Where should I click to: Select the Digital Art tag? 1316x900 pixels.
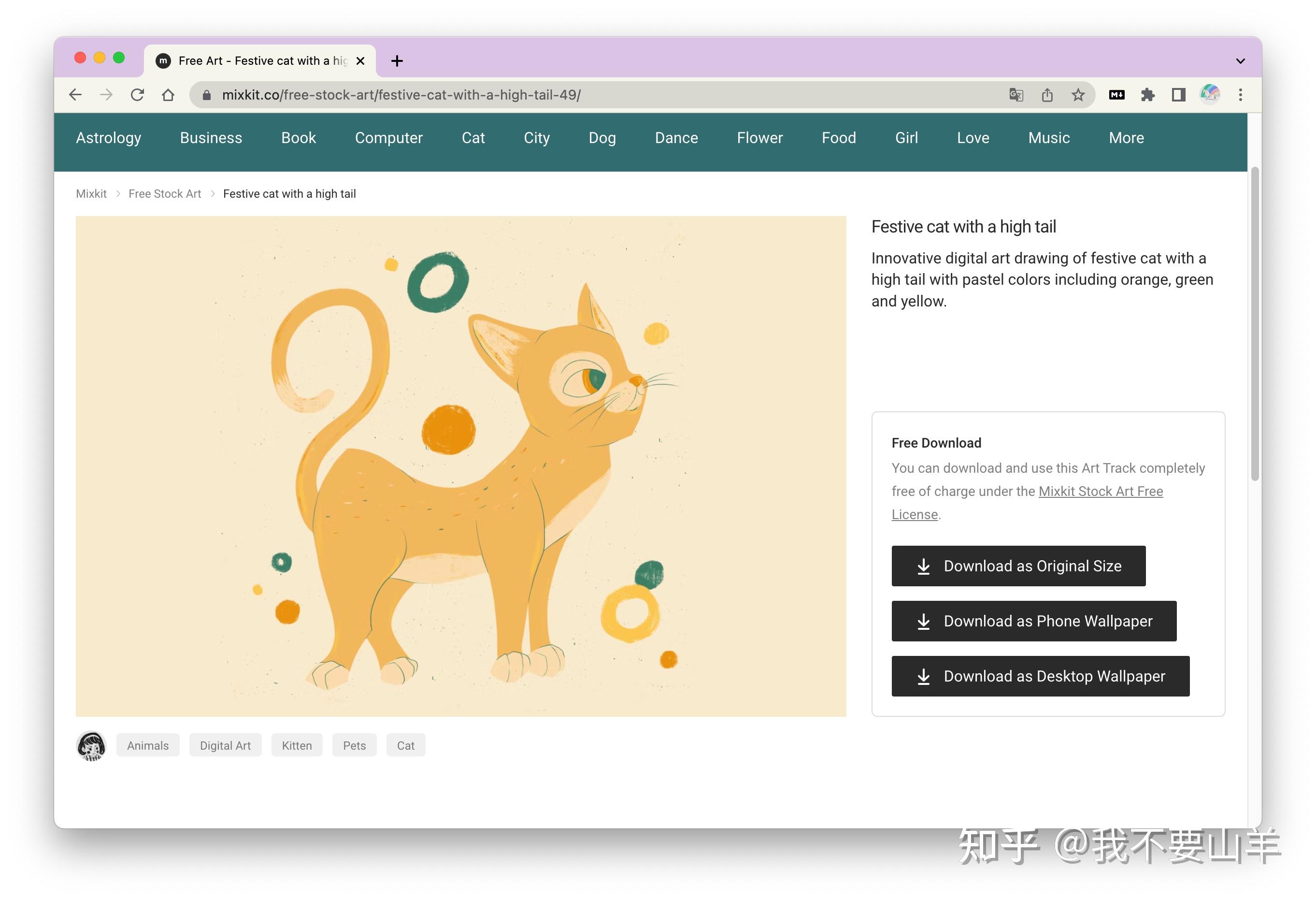point(225,745)
